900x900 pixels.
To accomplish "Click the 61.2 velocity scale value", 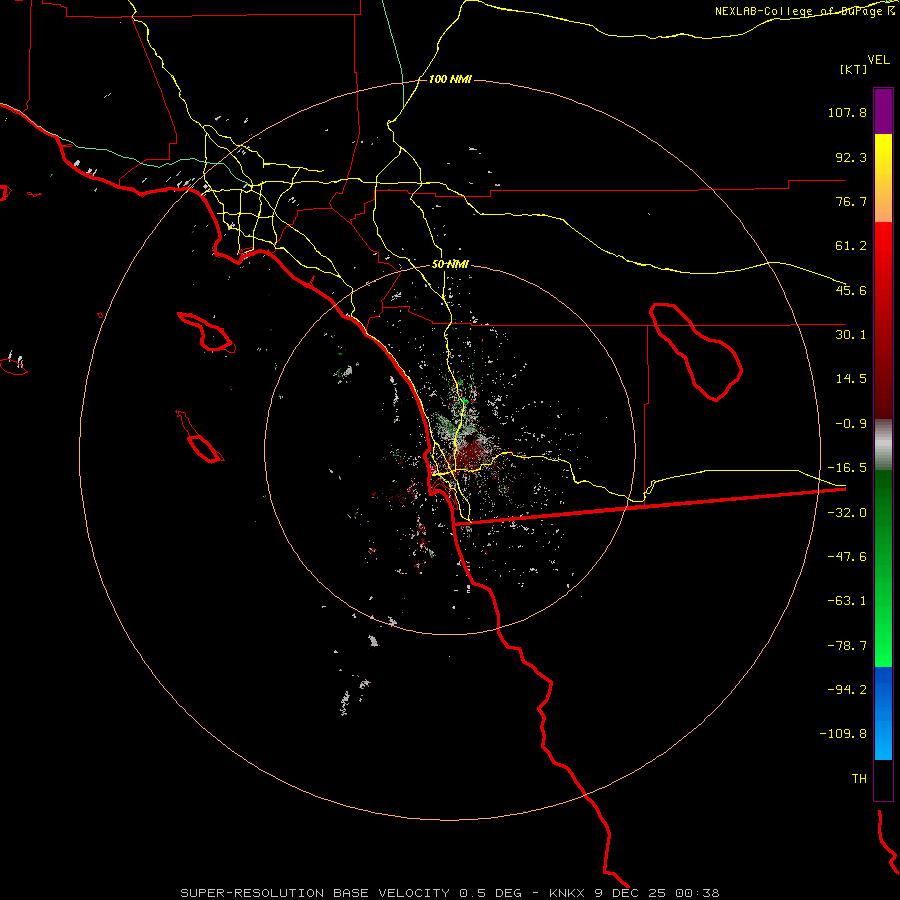I will (851, 246).
